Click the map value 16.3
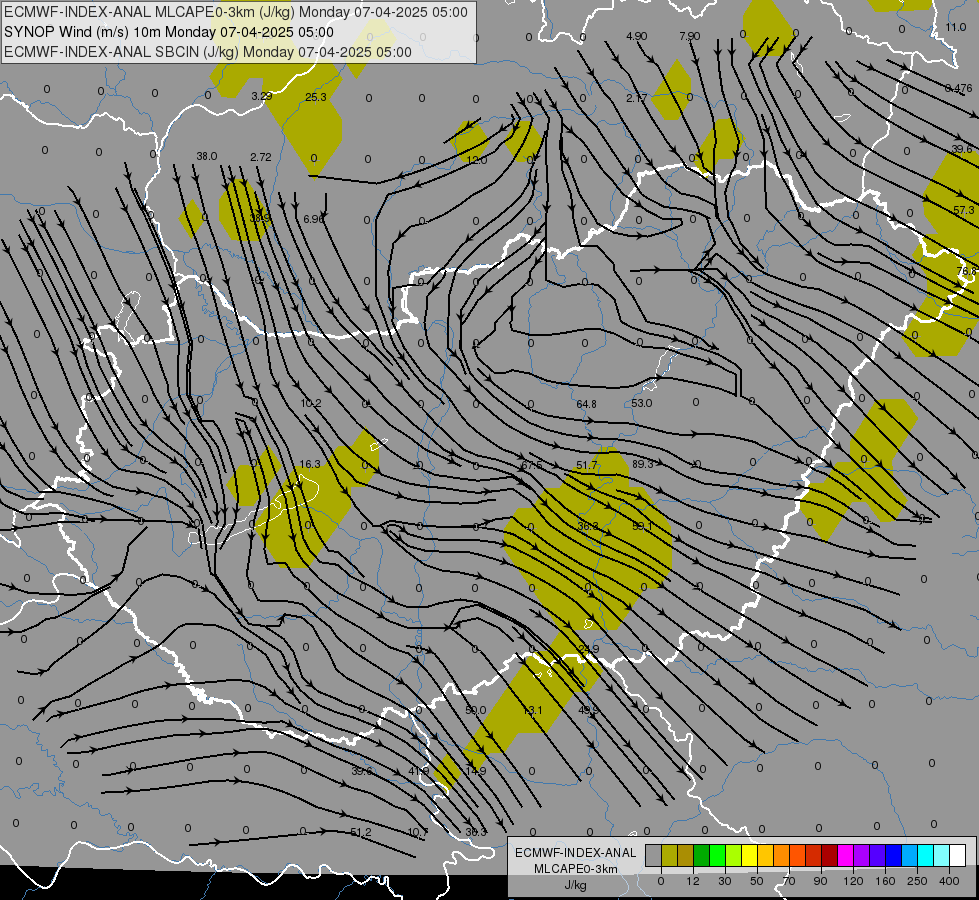Screen dimensions: 979x900 pyautogui.click(x=310, y=464)
